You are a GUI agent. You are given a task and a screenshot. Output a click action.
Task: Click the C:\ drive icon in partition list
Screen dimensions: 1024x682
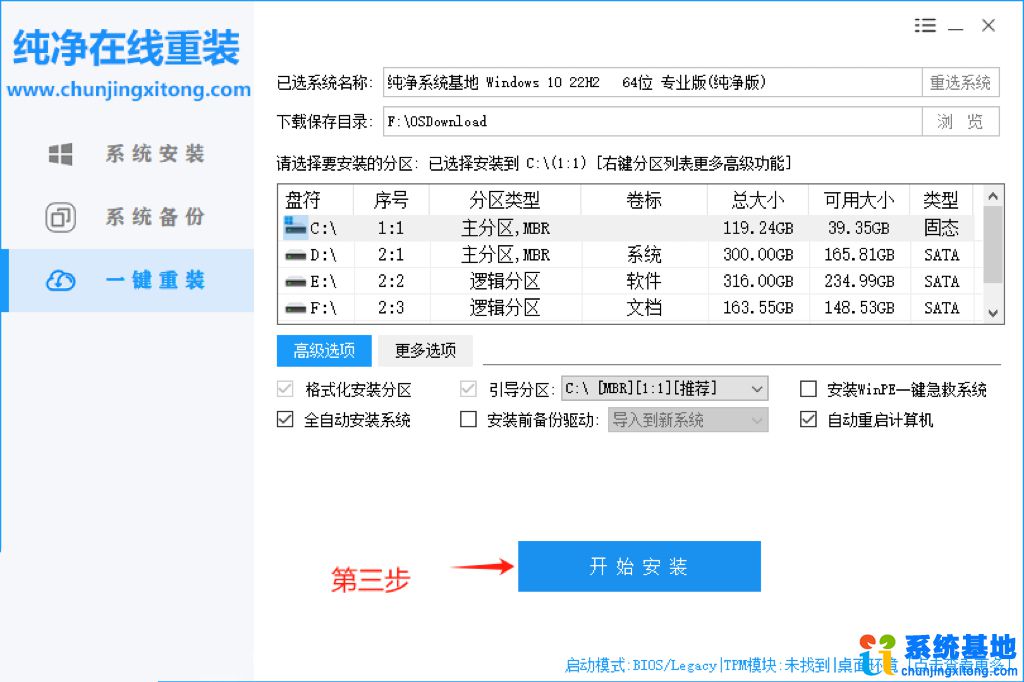[x=295, y=227]
